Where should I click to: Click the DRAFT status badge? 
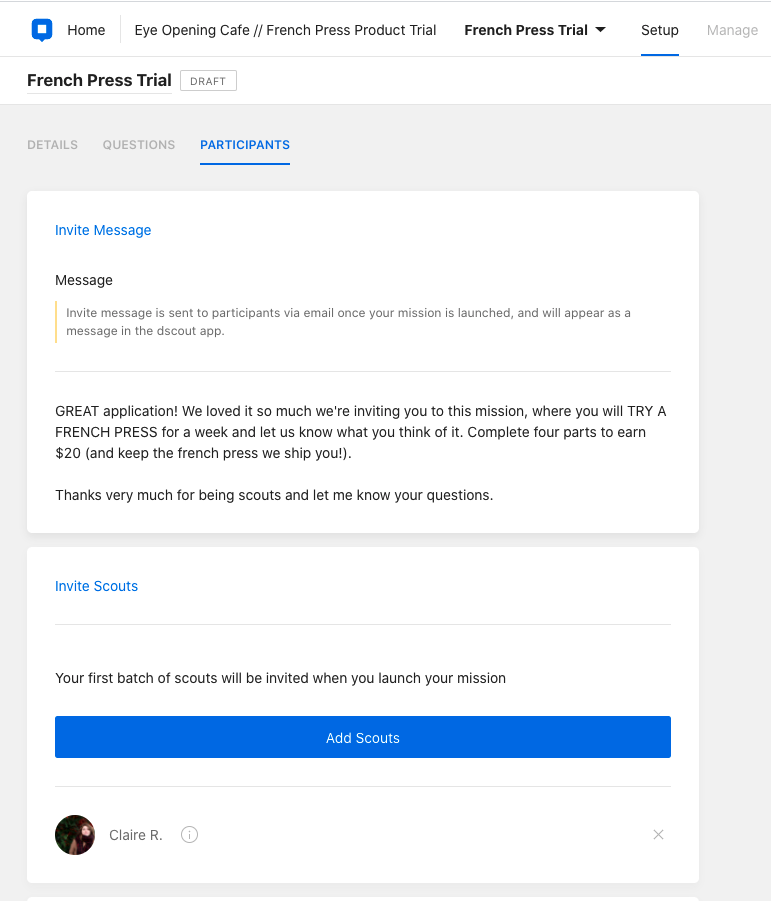(208, 81)
